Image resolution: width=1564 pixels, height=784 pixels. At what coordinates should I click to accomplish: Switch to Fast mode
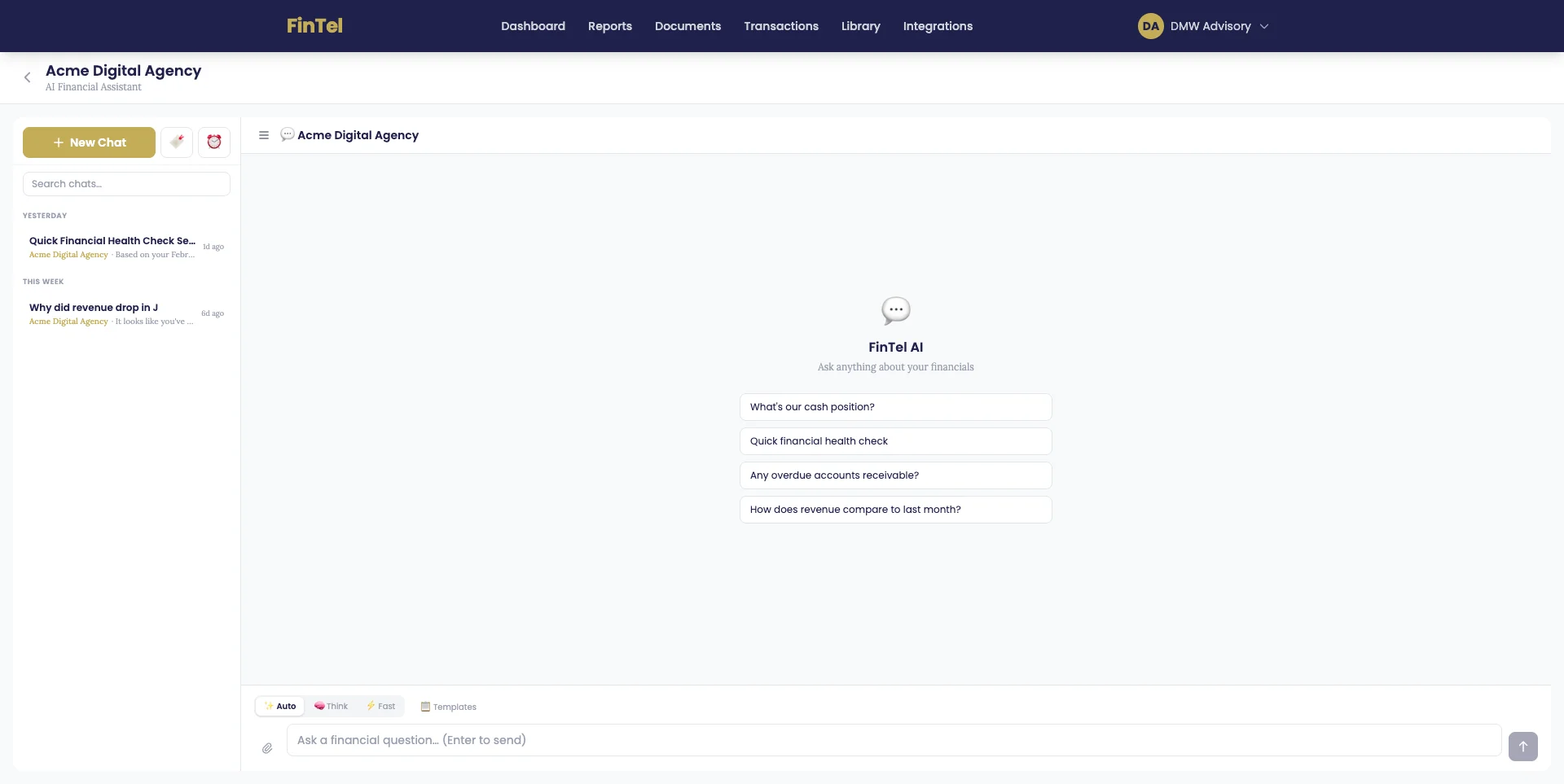coord(380,706)
